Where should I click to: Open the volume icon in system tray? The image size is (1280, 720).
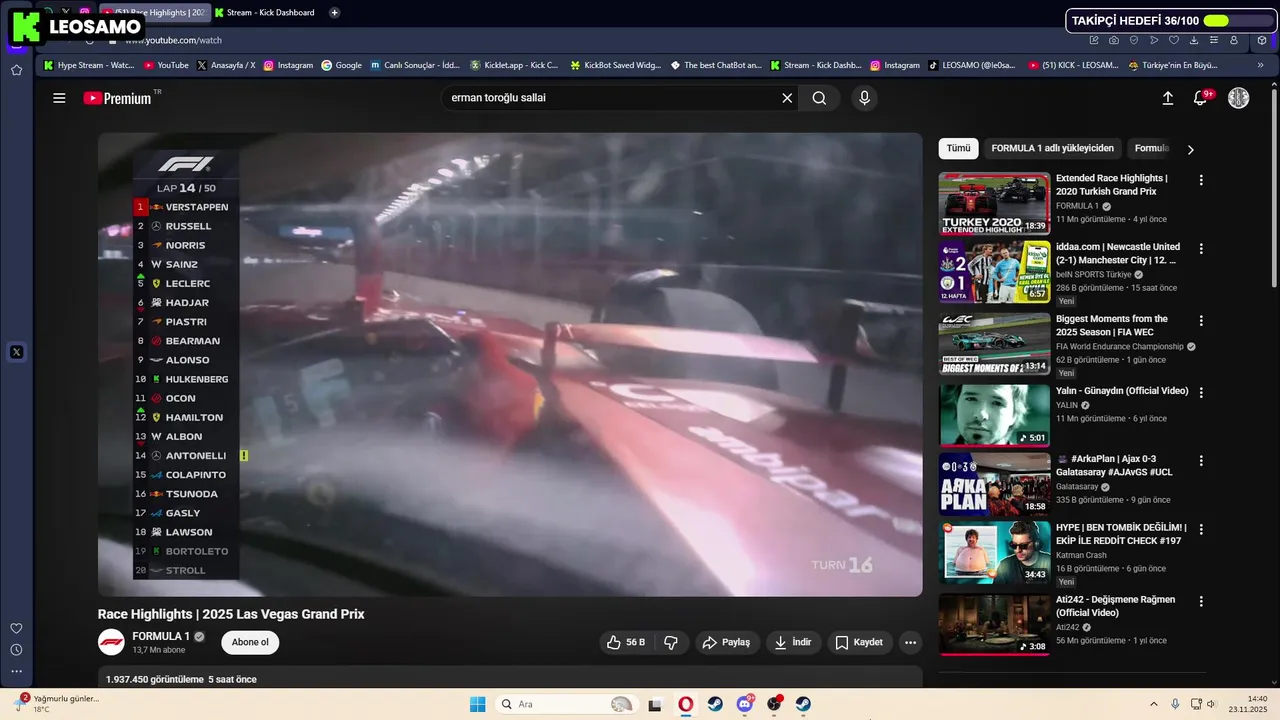(x=1211, y=704)
